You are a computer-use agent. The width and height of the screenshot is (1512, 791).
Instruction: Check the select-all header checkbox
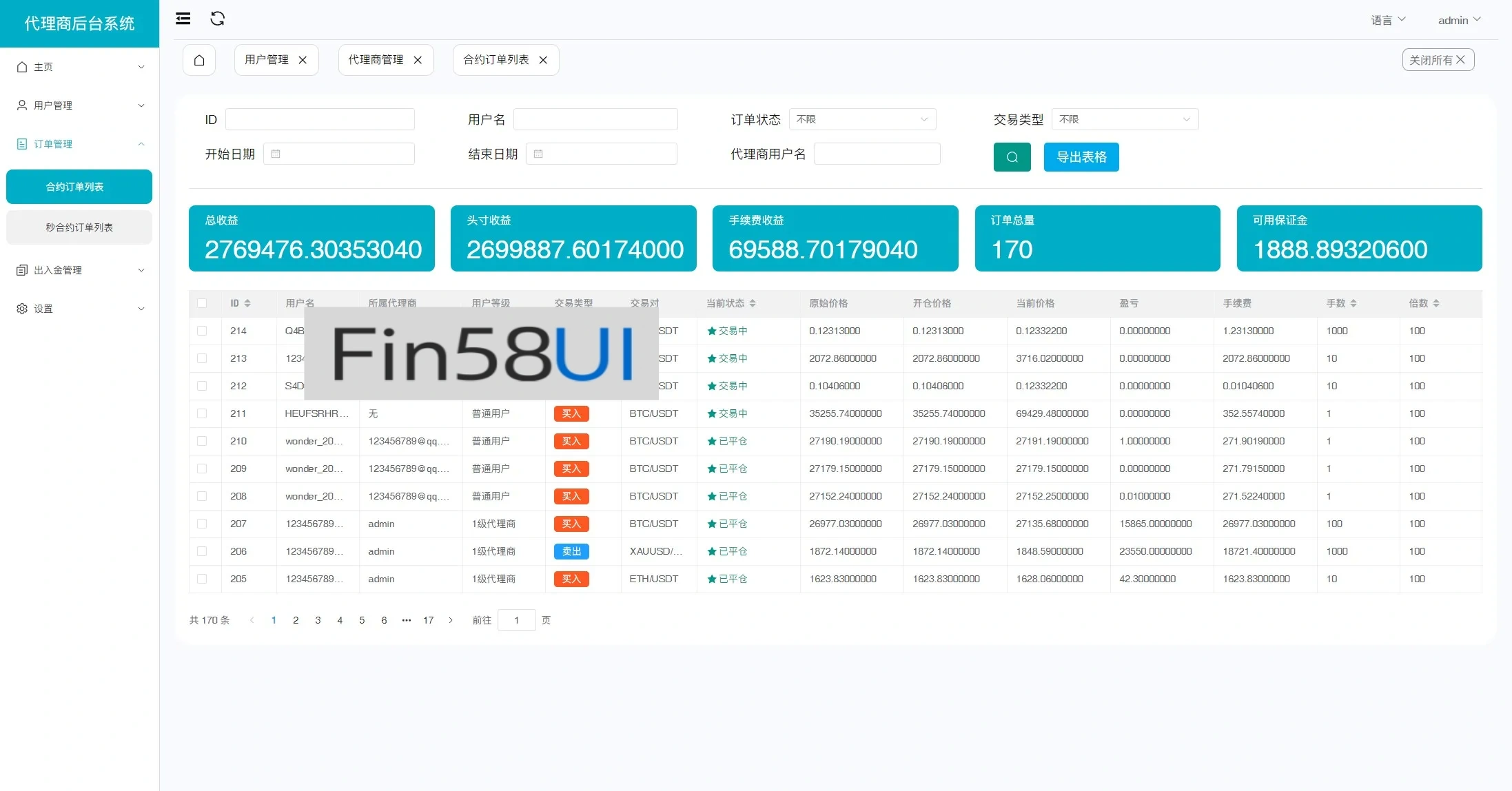coord(202,303)
